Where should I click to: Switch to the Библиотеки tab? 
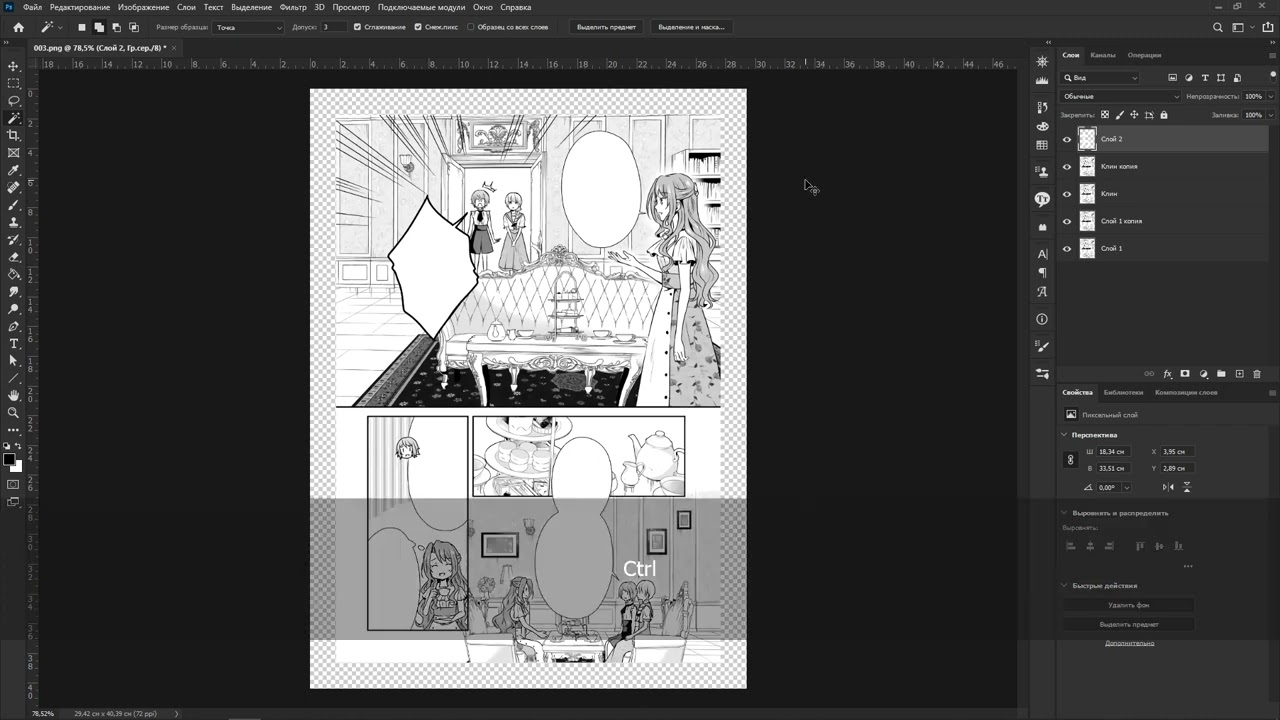click(1123, 393)
